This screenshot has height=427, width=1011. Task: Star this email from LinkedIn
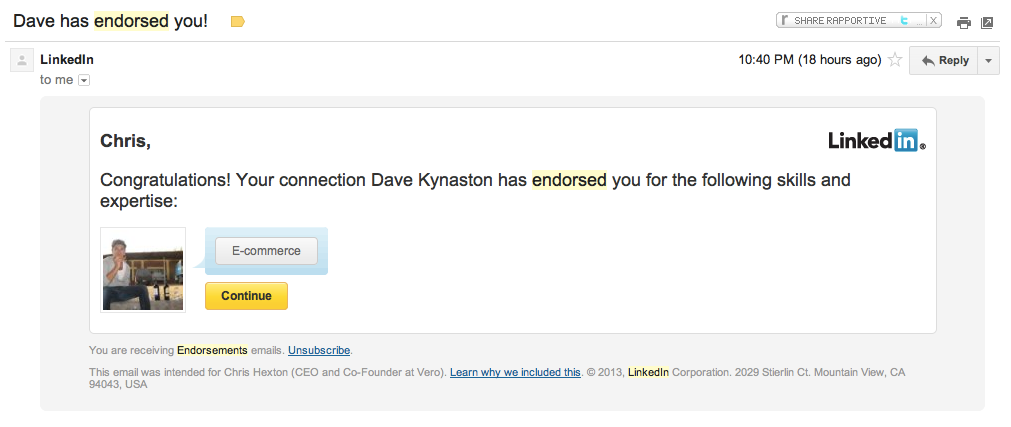[895, 60]
